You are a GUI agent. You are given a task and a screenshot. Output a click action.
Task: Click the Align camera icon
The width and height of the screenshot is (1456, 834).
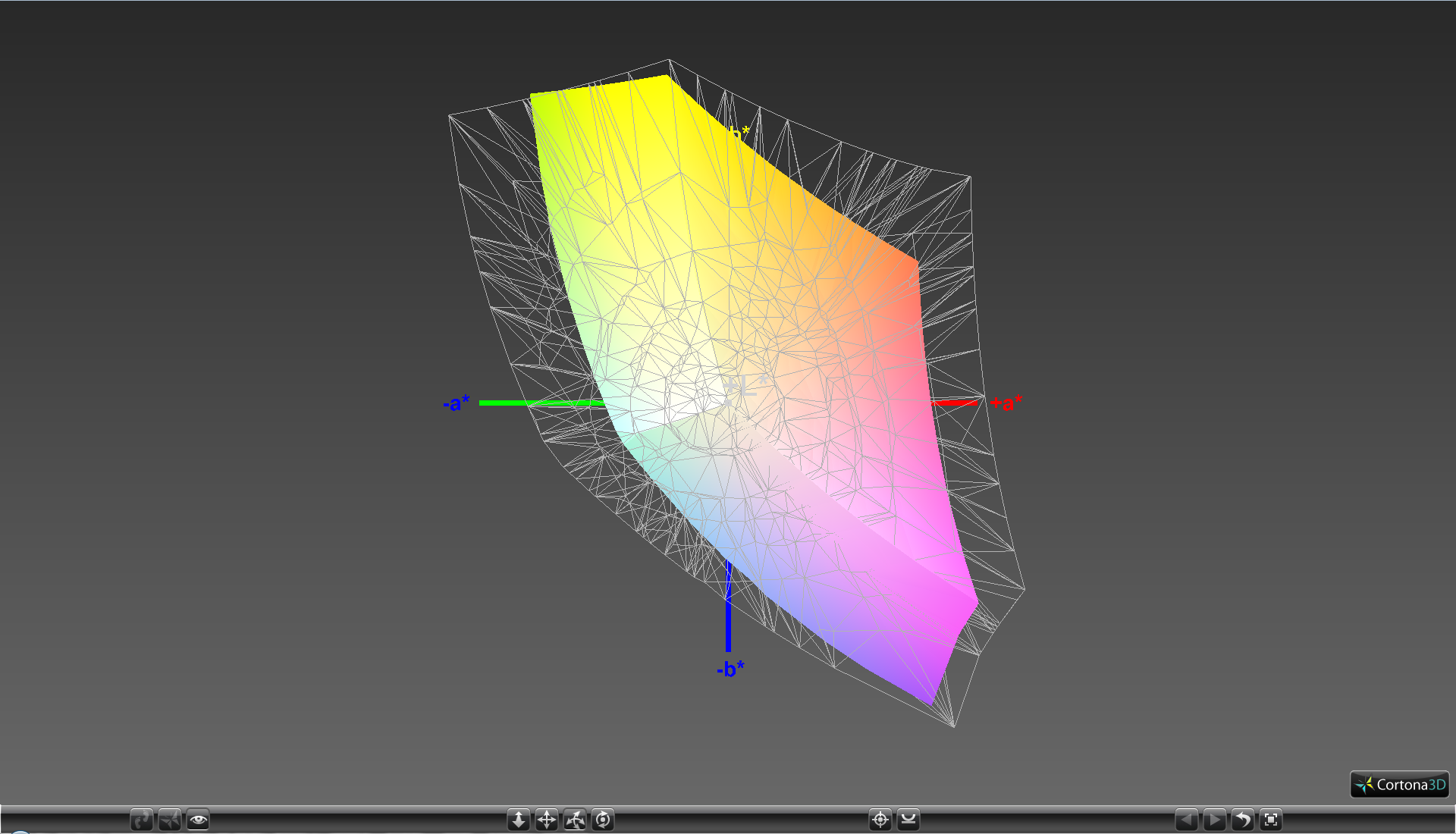(x=908, y=820)
